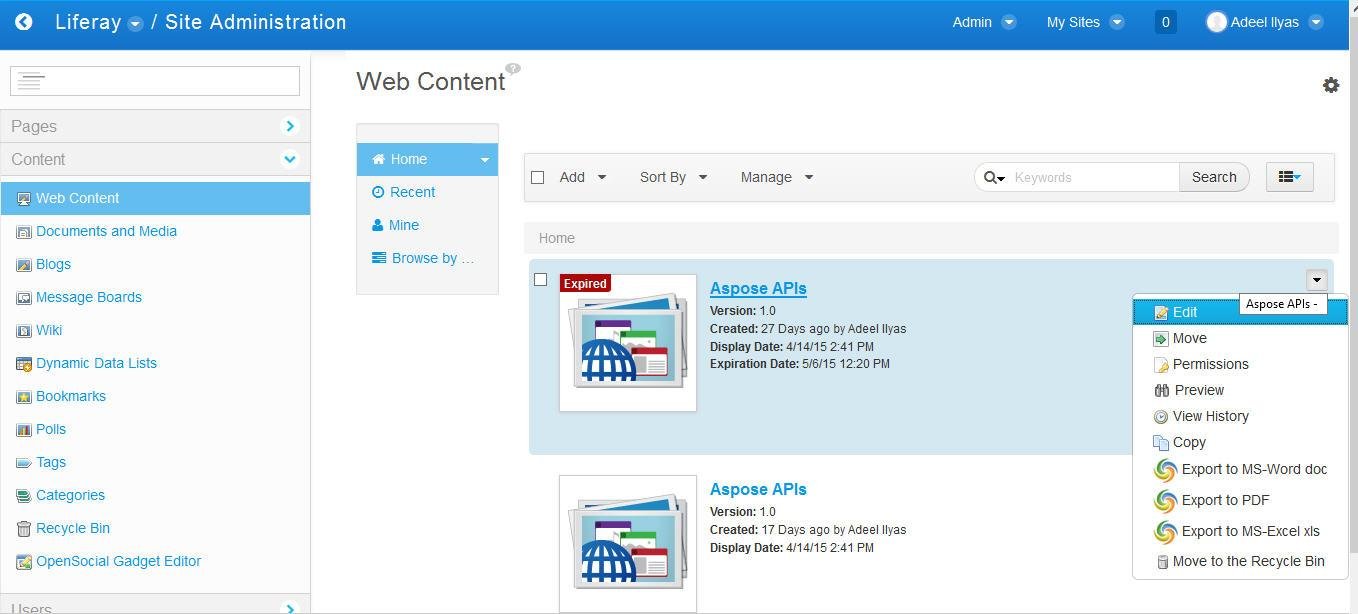Click the Categories sidebar icon
Viewport: 1358px width, 614px height.
(x=24, y=496)
